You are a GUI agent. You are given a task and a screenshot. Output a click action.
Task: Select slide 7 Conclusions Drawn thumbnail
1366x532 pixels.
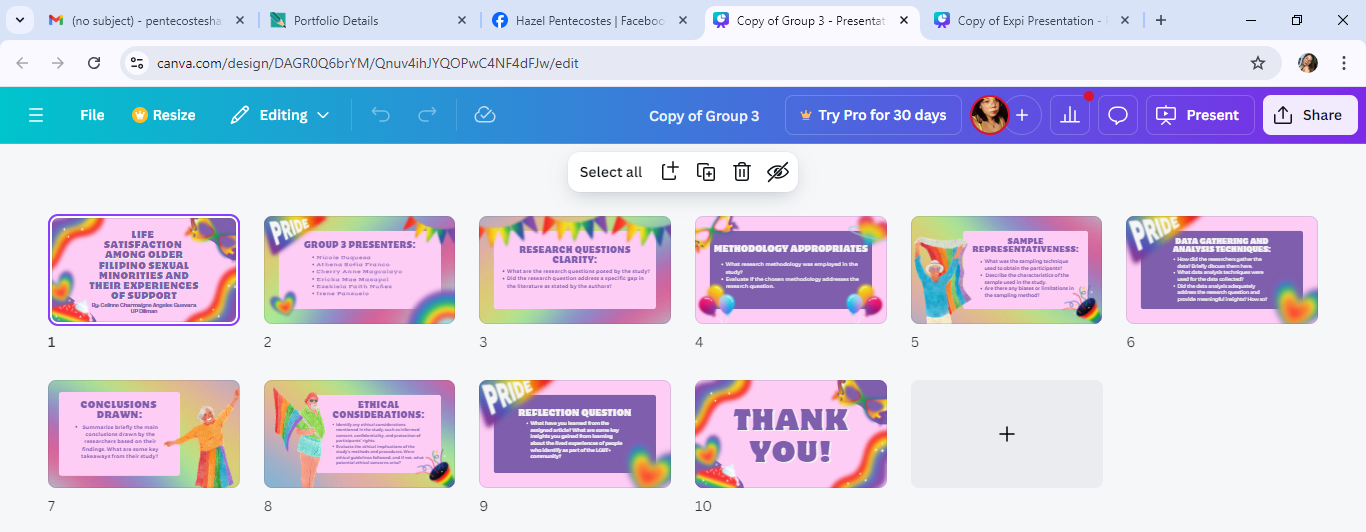pyautogui.click(x=144, y=434)
